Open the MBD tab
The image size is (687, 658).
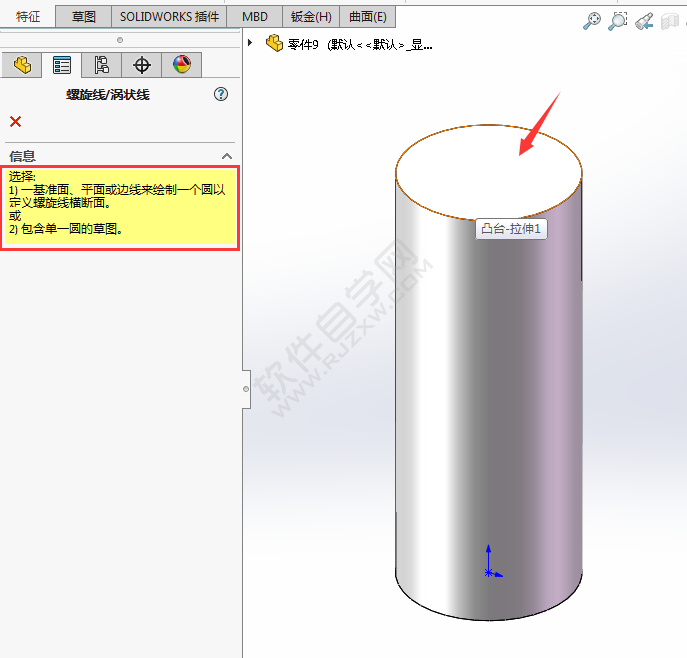[x=255, y=17]
